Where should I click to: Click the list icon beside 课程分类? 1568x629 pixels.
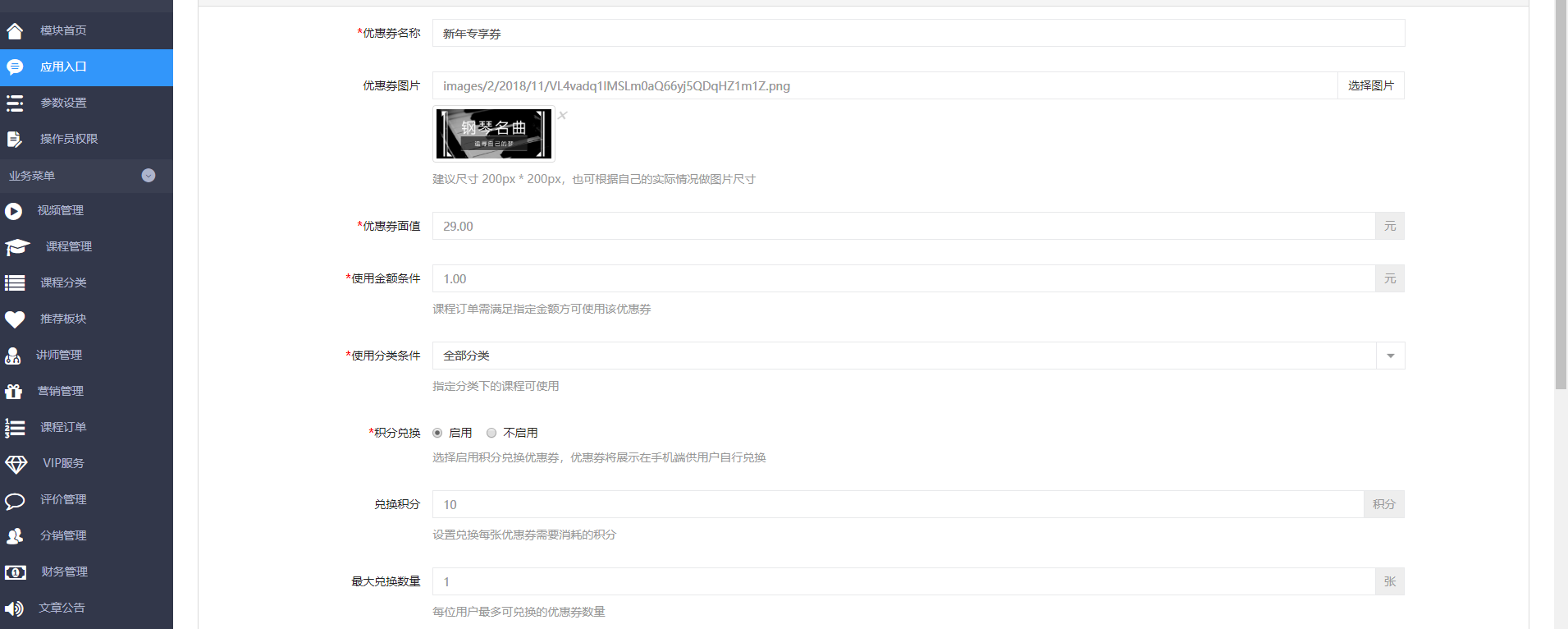[x=15, y=283]
